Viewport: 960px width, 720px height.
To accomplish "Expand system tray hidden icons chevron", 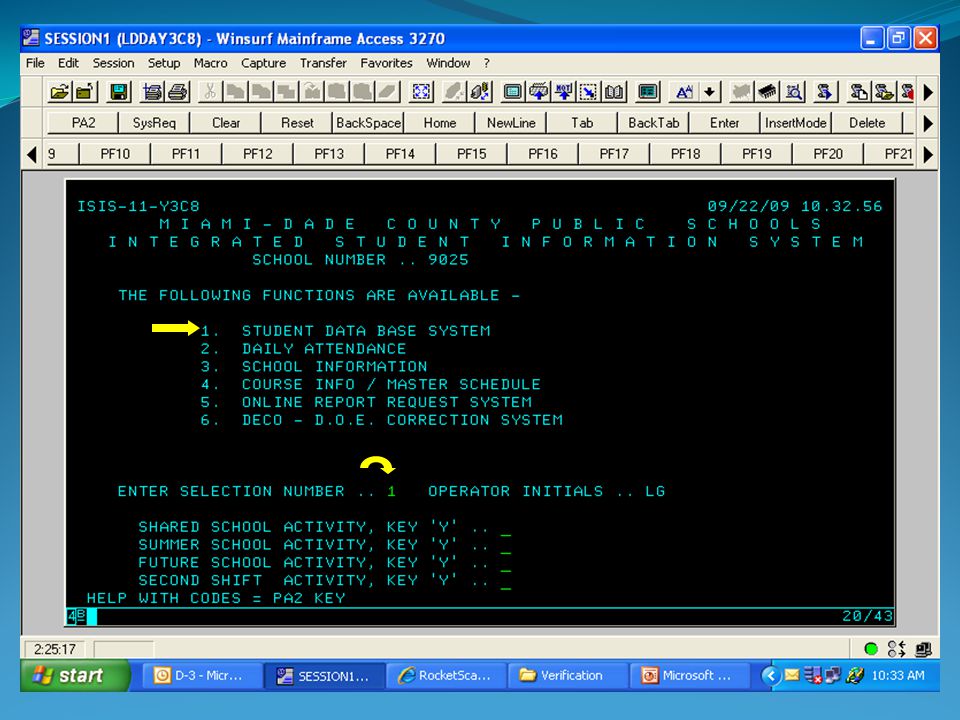I will [771, 675].
